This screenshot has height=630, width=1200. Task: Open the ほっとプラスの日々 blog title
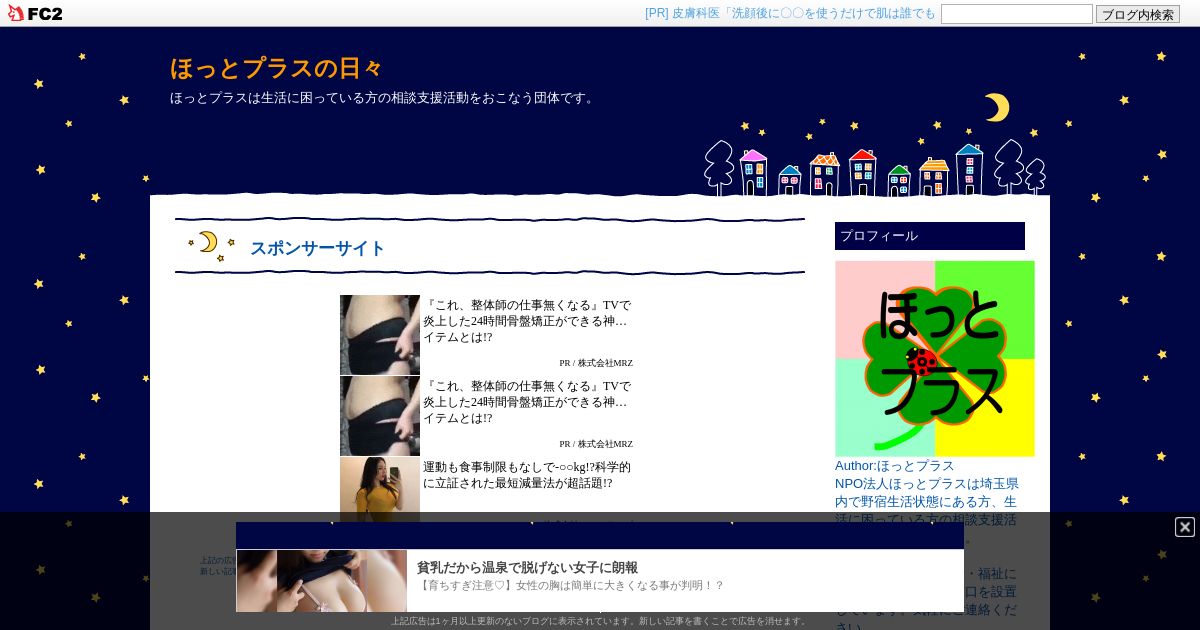click(276, 68)
